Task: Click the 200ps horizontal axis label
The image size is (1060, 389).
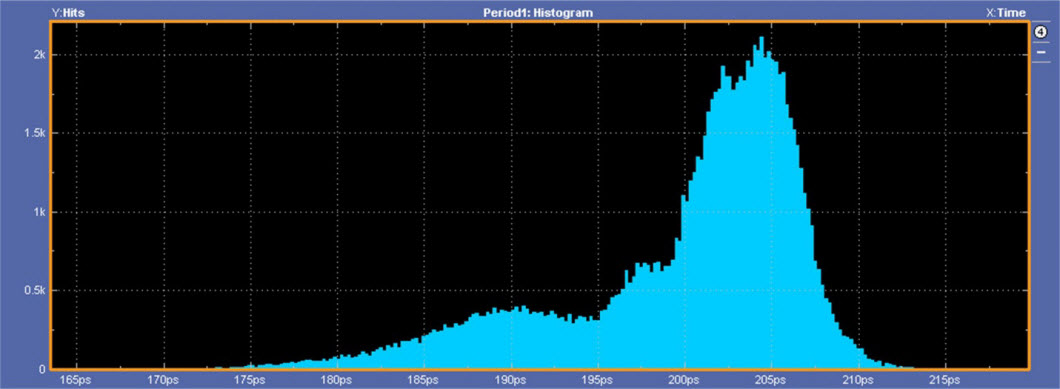Action: 684,380
